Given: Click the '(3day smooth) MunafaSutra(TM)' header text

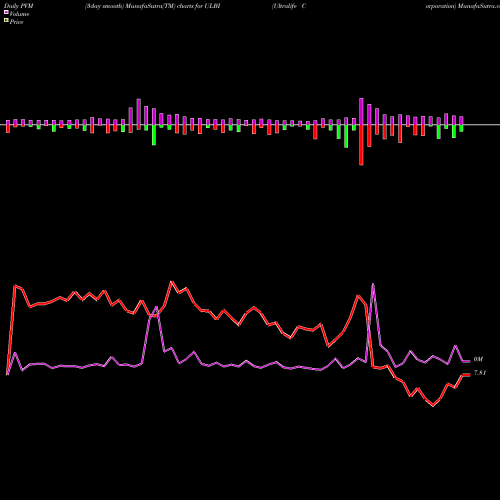Looking at the screenshot, I should tap(130, 6).
